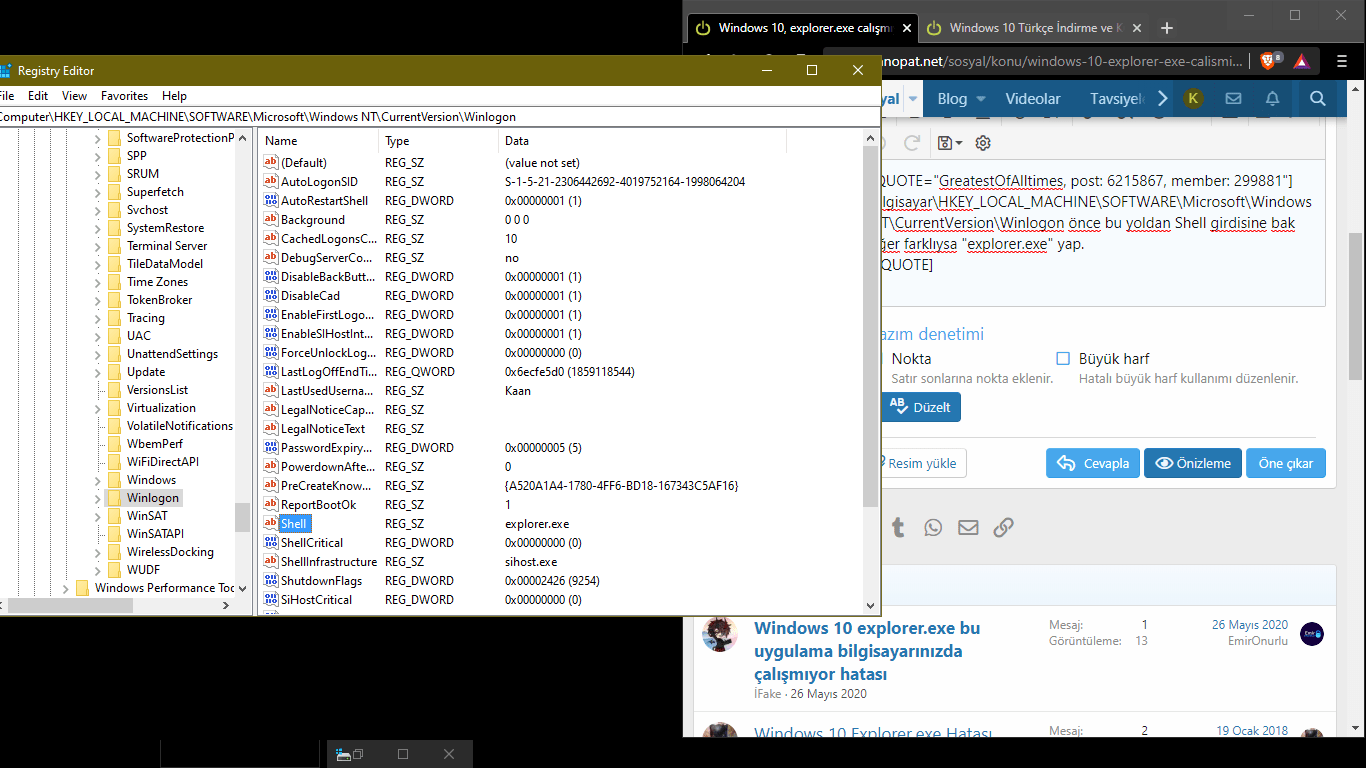Click the Type column header

pos(439,141)
